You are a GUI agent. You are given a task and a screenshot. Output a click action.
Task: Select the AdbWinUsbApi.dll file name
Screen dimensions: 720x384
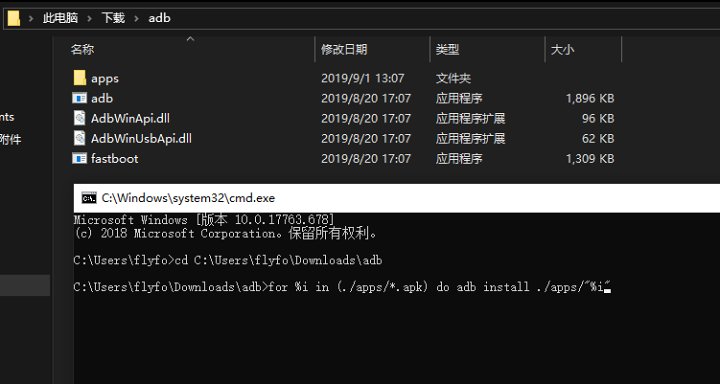click(x=141, y=138)
